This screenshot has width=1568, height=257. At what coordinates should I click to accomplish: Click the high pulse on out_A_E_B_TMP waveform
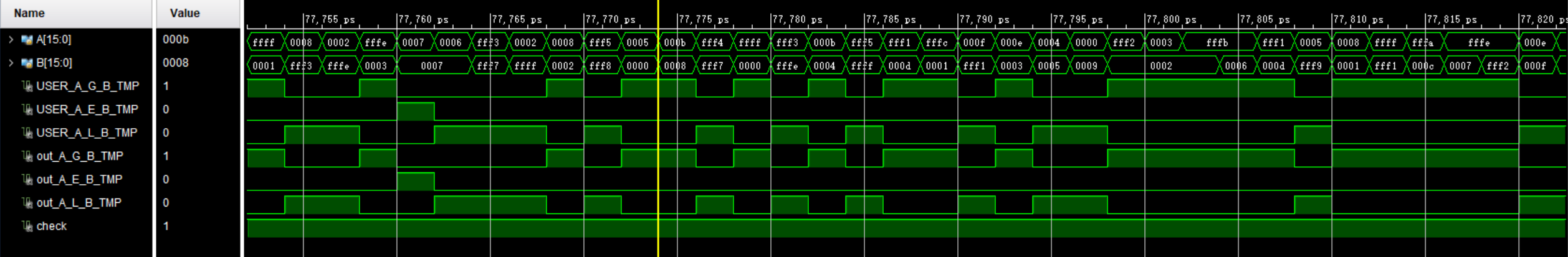416,182
